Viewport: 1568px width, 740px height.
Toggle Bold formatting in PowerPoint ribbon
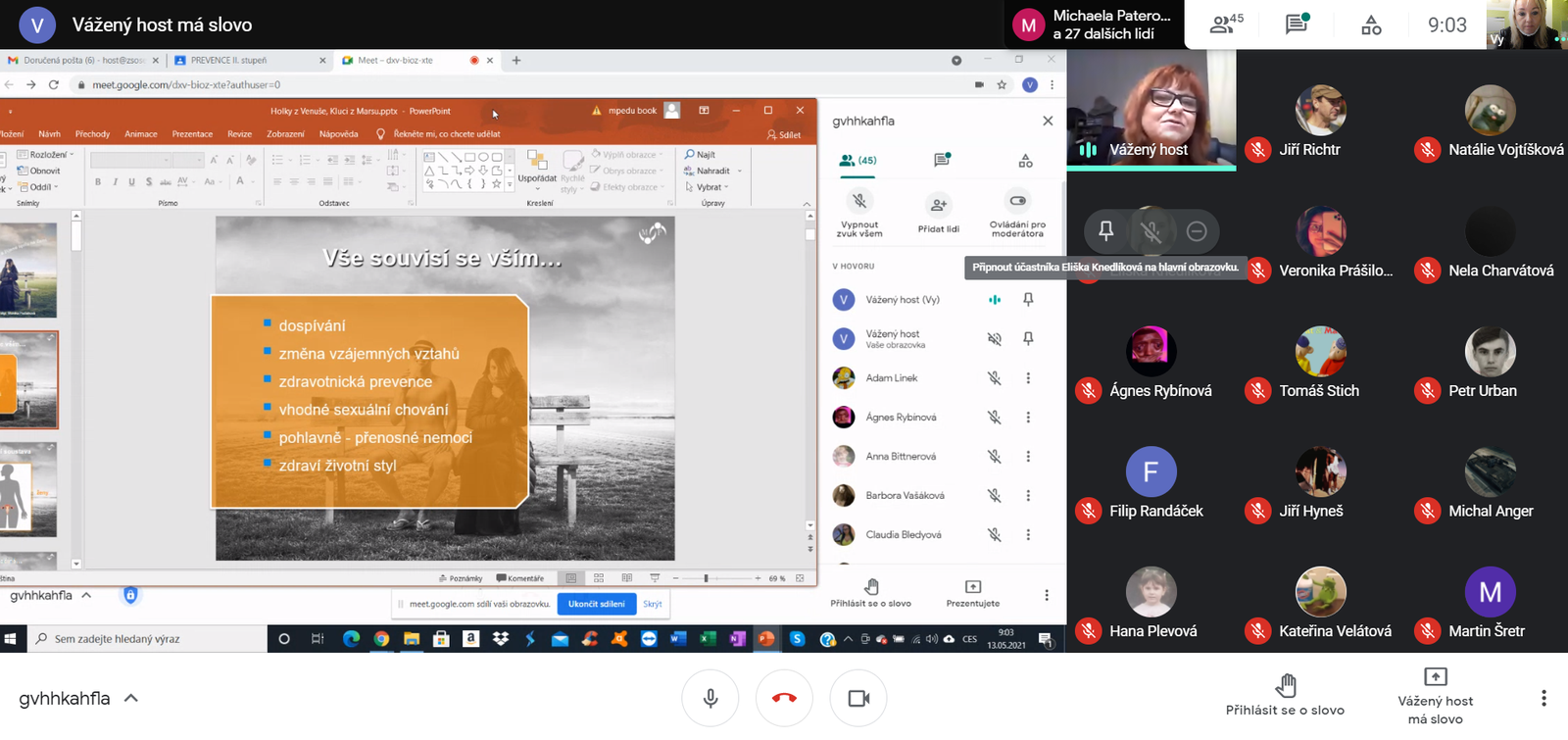point(98,181)
